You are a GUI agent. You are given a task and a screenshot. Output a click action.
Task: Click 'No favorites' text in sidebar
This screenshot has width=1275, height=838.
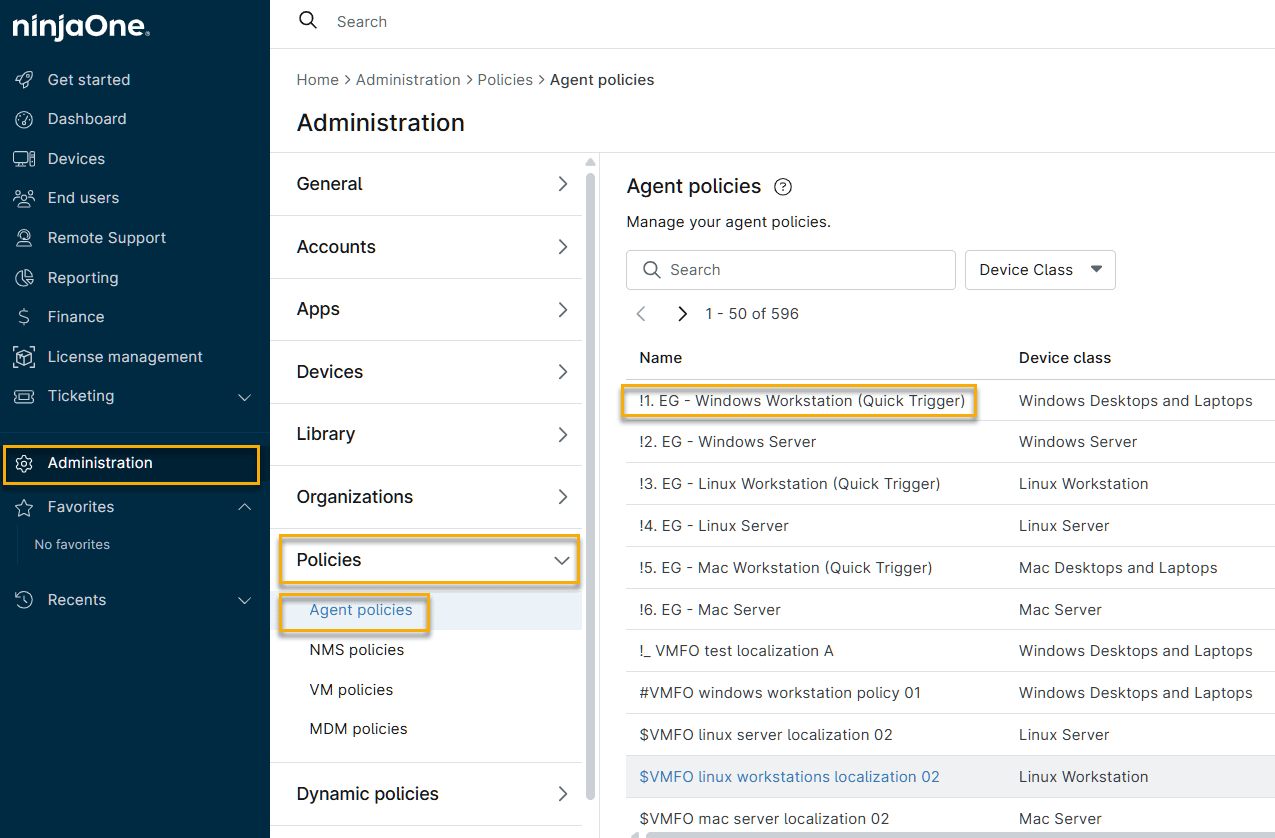72,545
